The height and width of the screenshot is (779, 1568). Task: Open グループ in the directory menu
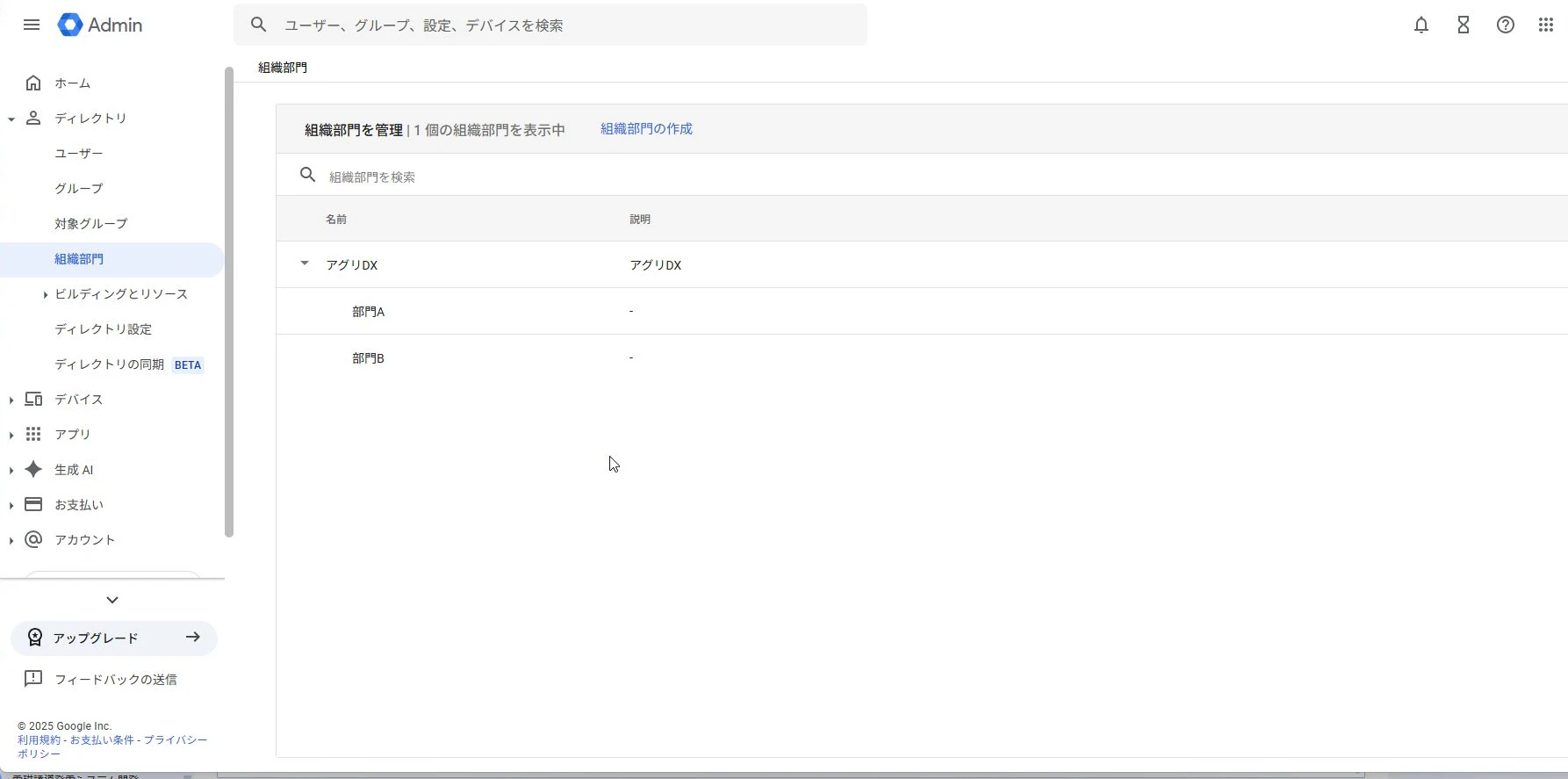click(x=79, y=189)
